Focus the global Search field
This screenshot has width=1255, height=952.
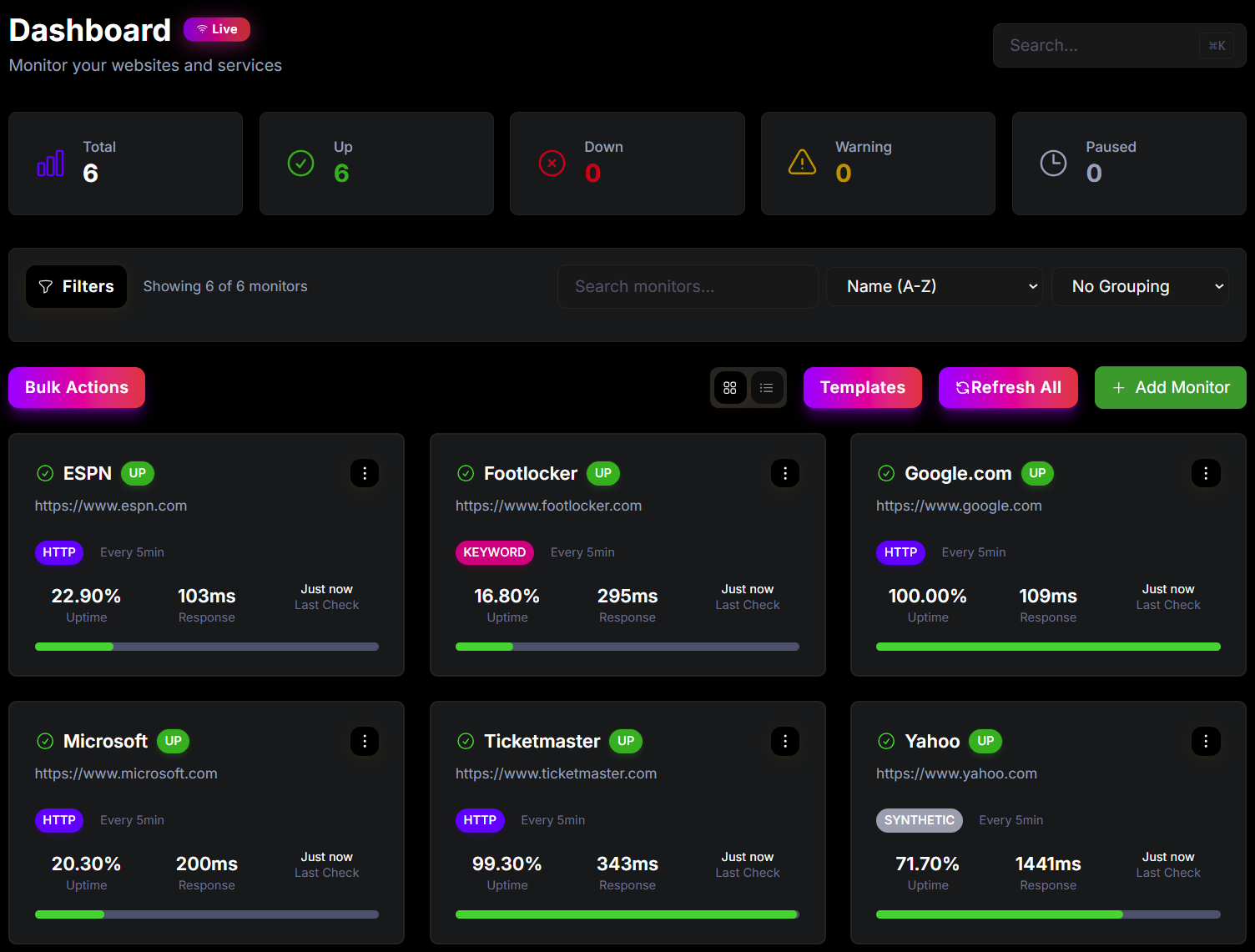point(1119,45)
